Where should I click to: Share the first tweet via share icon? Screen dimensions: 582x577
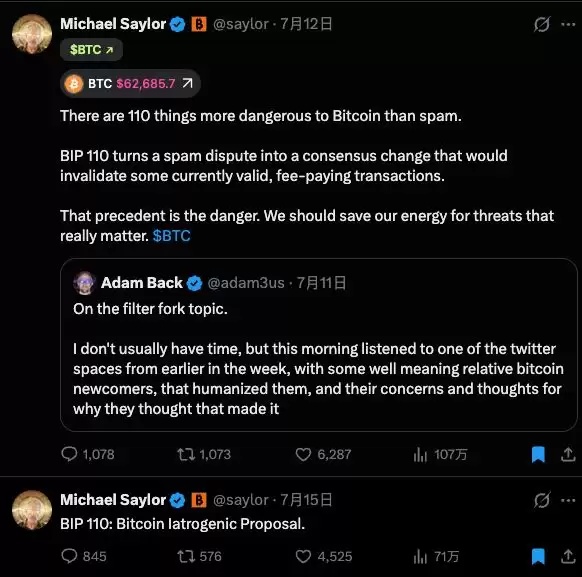(x=568, y=454)
